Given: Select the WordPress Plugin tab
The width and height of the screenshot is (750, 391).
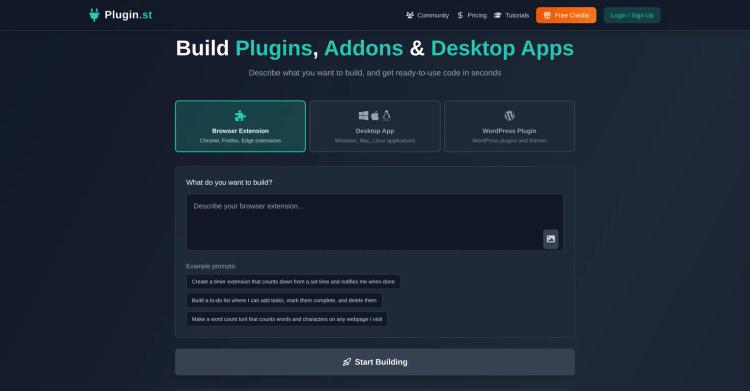Looking at the screenshot, I should [x=509, y=126].
